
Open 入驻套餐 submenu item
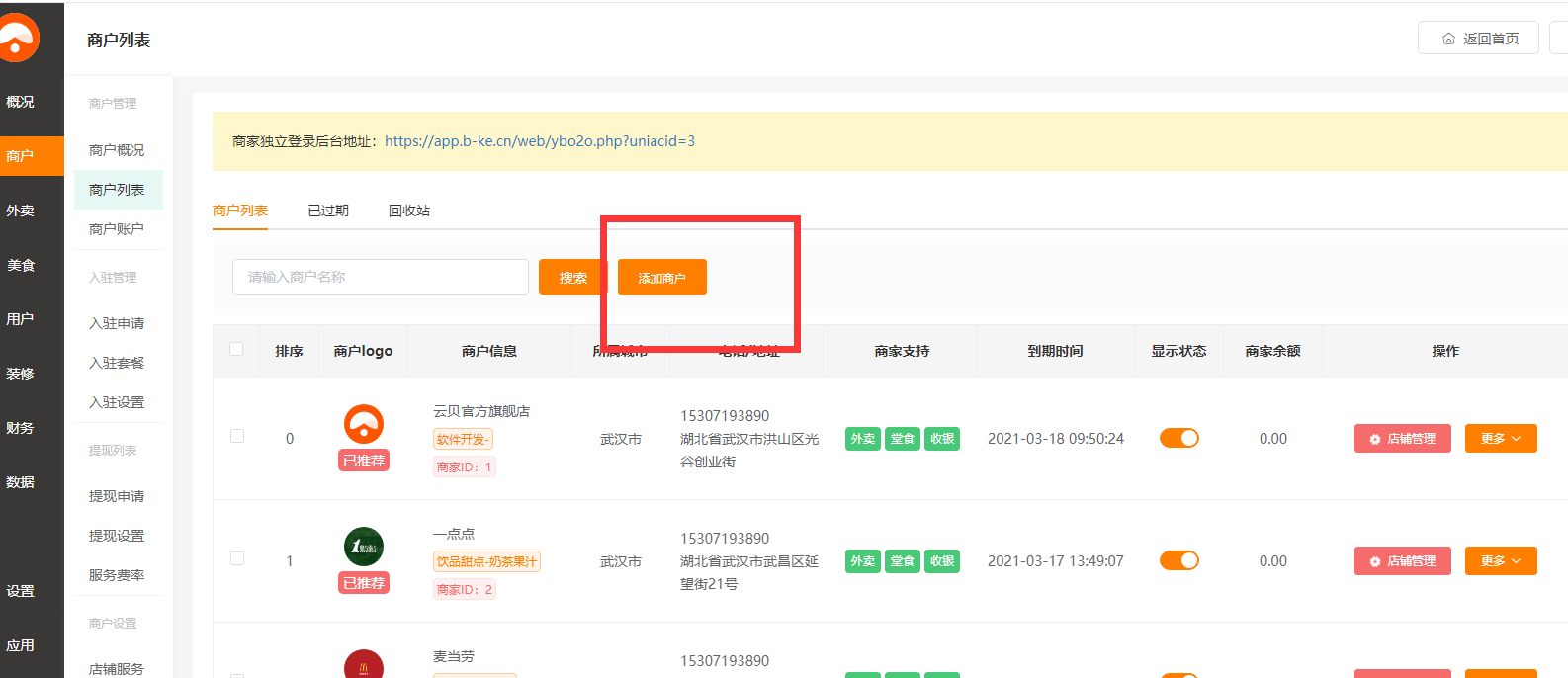[x=117, y=363]
